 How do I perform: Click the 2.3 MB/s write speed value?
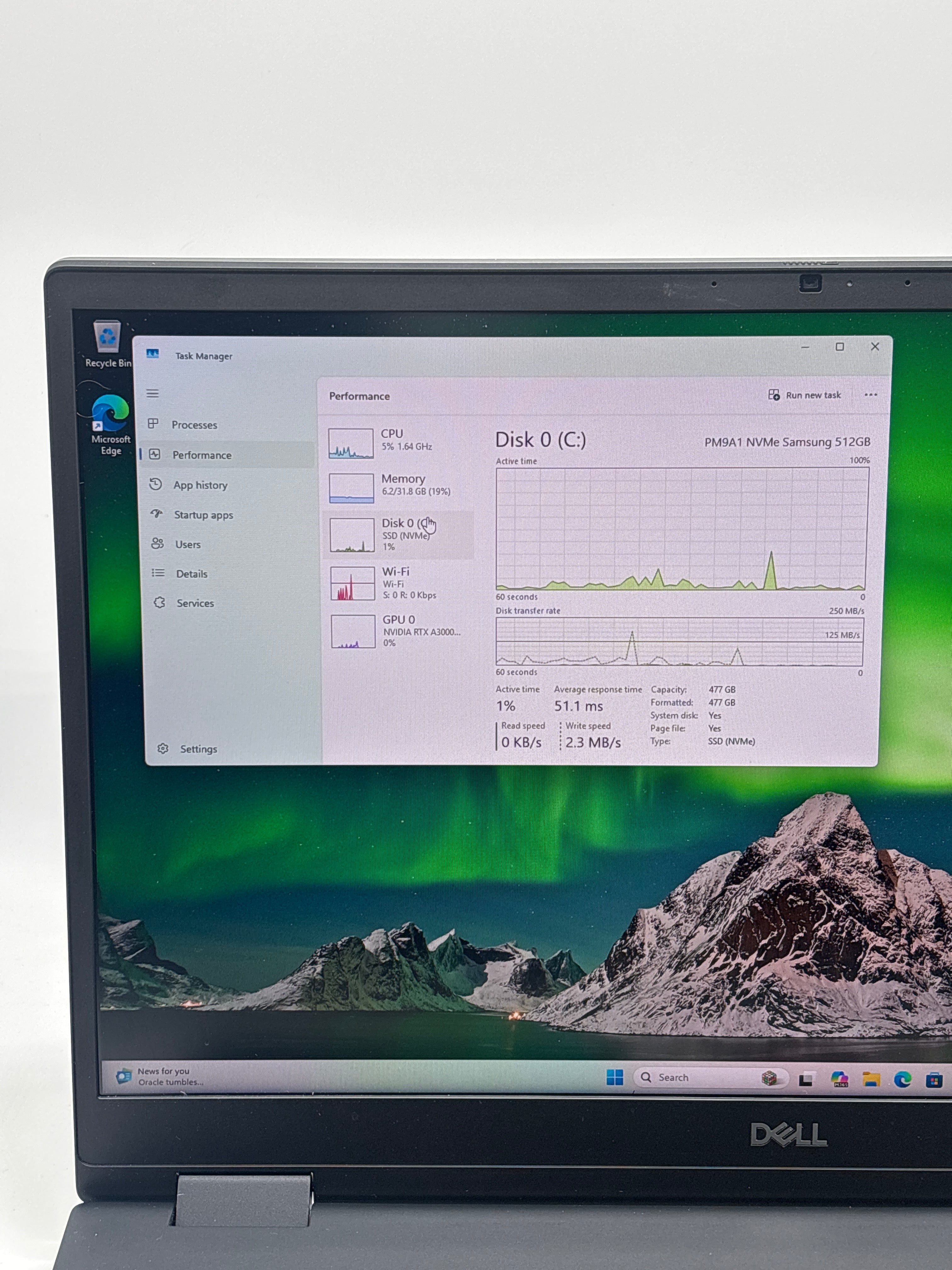pyautogui.click(x=593, y=742)
